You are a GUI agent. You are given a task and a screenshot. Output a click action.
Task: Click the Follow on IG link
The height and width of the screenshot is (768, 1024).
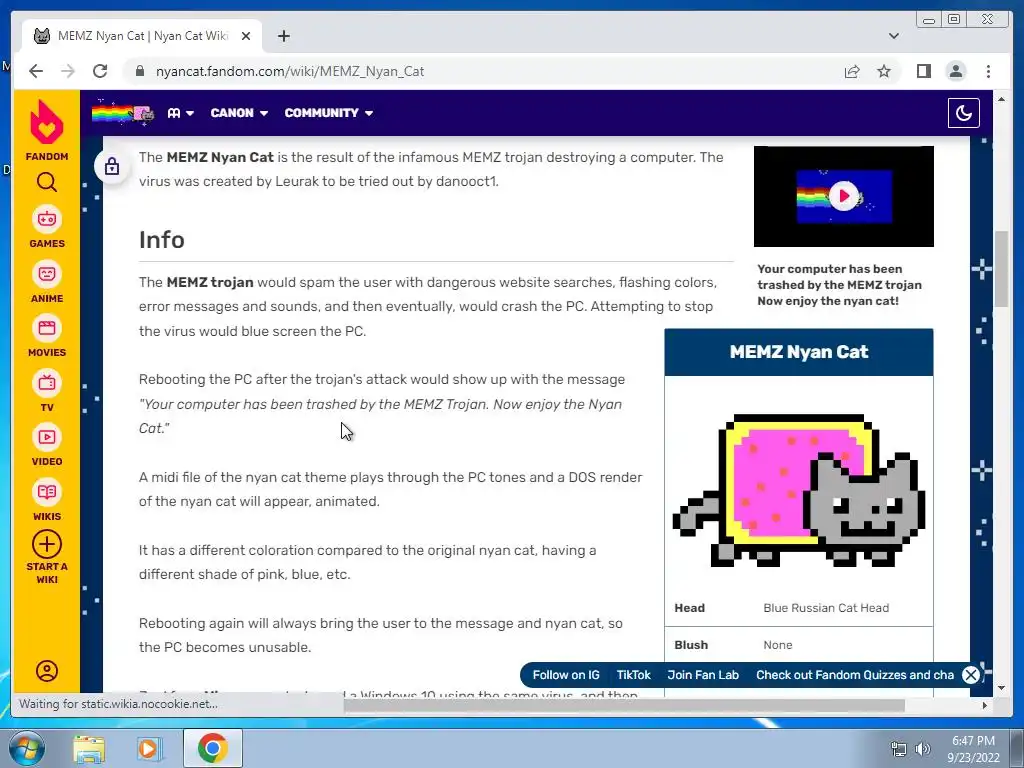click(x=566, y=675)
